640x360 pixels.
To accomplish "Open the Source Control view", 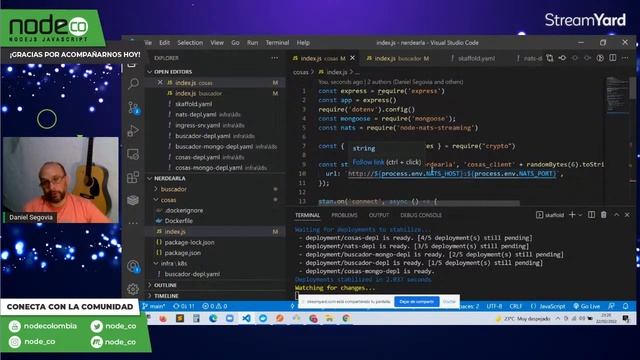I will click(x=133, y=108).
